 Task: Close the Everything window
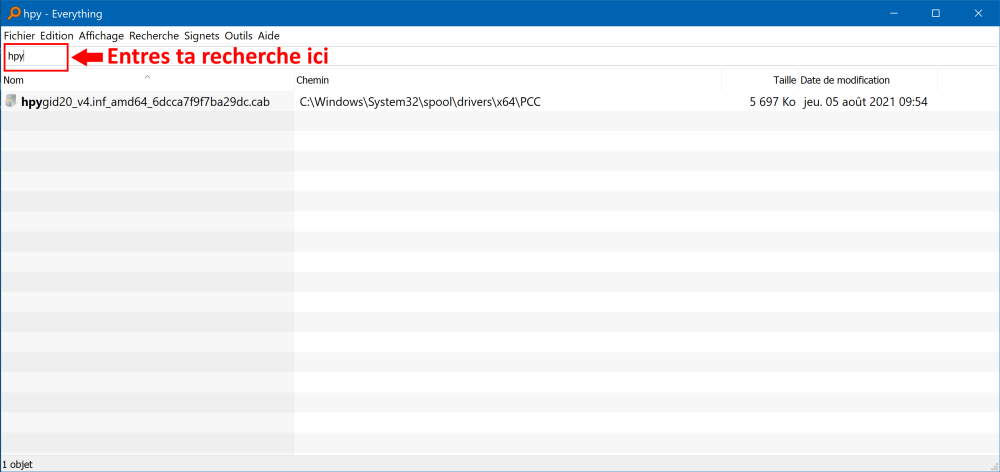click(978, 13)
